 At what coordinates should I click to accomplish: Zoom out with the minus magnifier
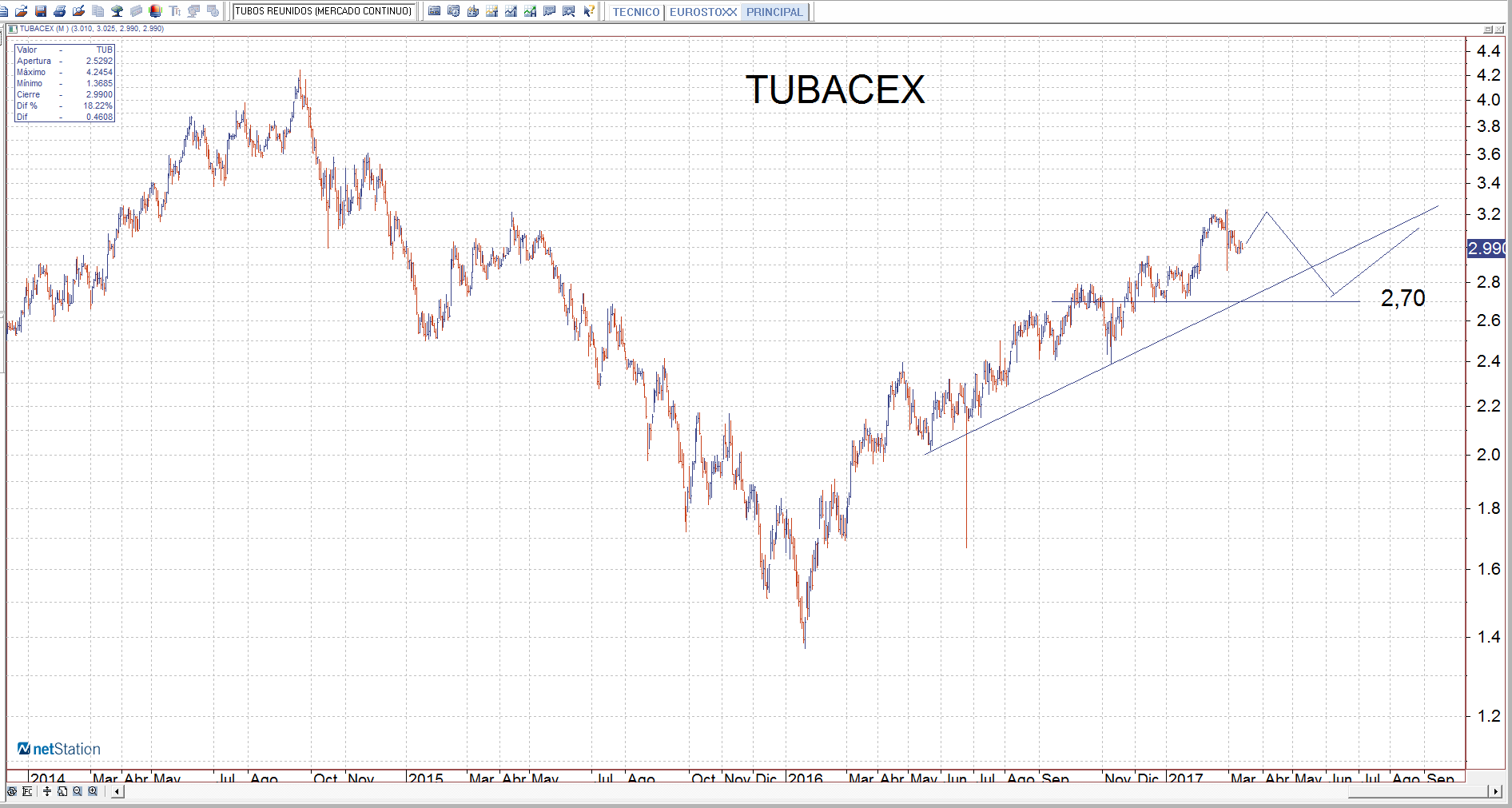[x=78, y=791]
